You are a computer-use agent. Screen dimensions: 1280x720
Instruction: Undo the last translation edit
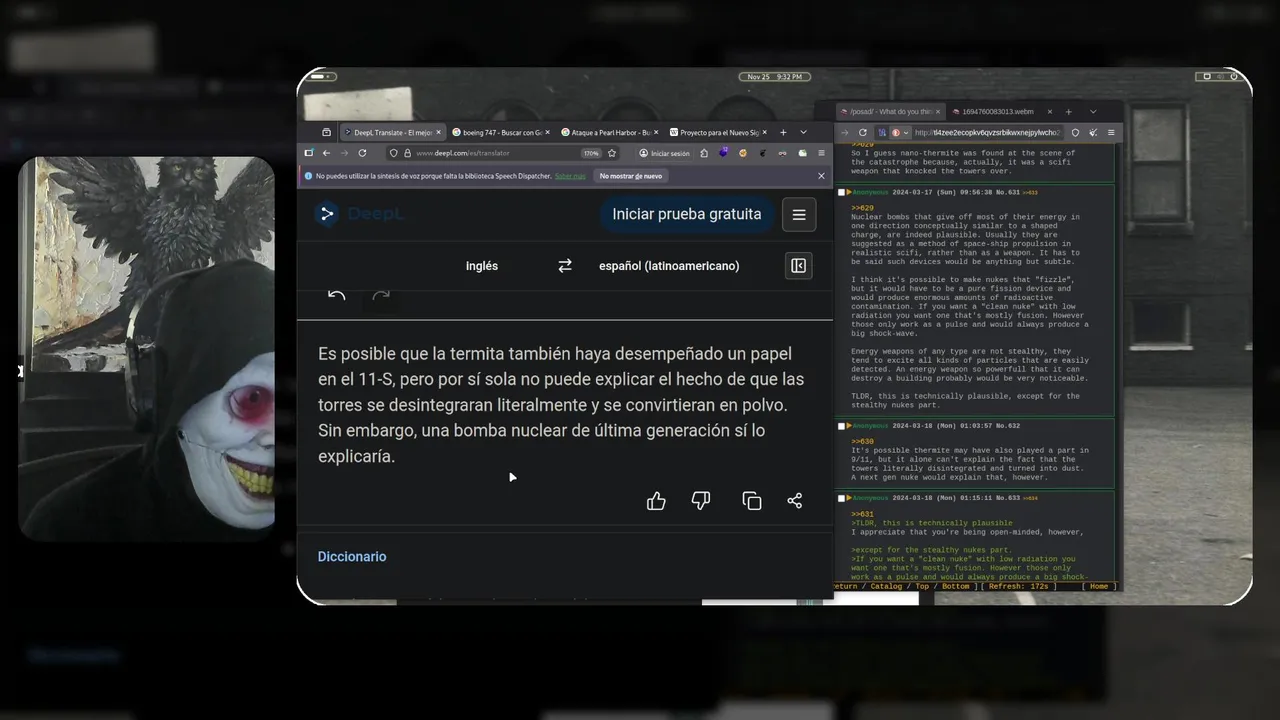(337, 296)
